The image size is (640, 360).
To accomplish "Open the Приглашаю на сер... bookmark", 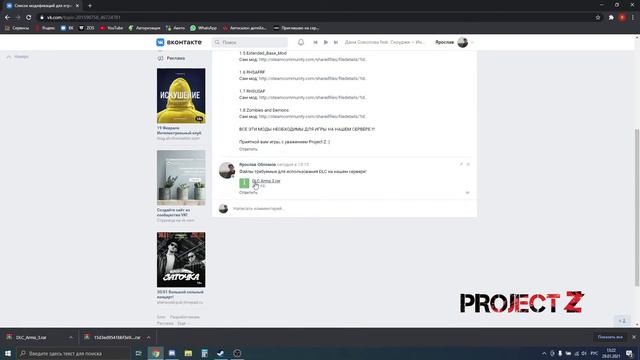I will click(x=296, y=28).
